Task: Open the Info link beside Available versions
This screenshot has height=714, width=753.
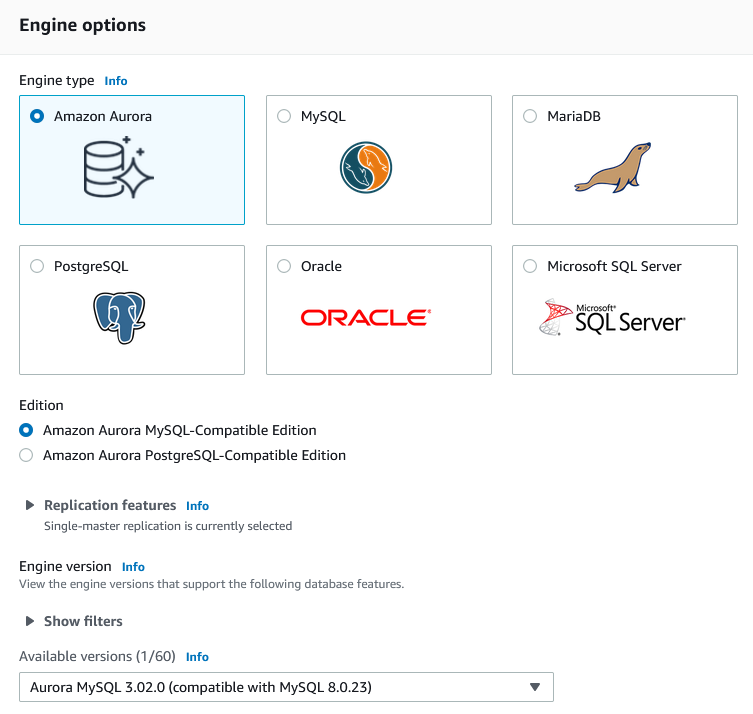Action: tap(197, 657)
